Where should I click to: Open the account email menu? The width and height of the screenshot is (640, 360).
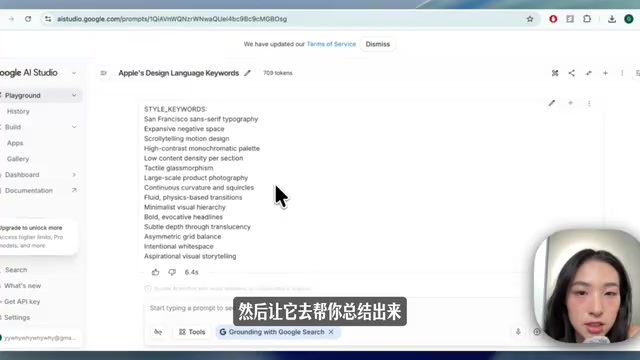click(40, 338)
